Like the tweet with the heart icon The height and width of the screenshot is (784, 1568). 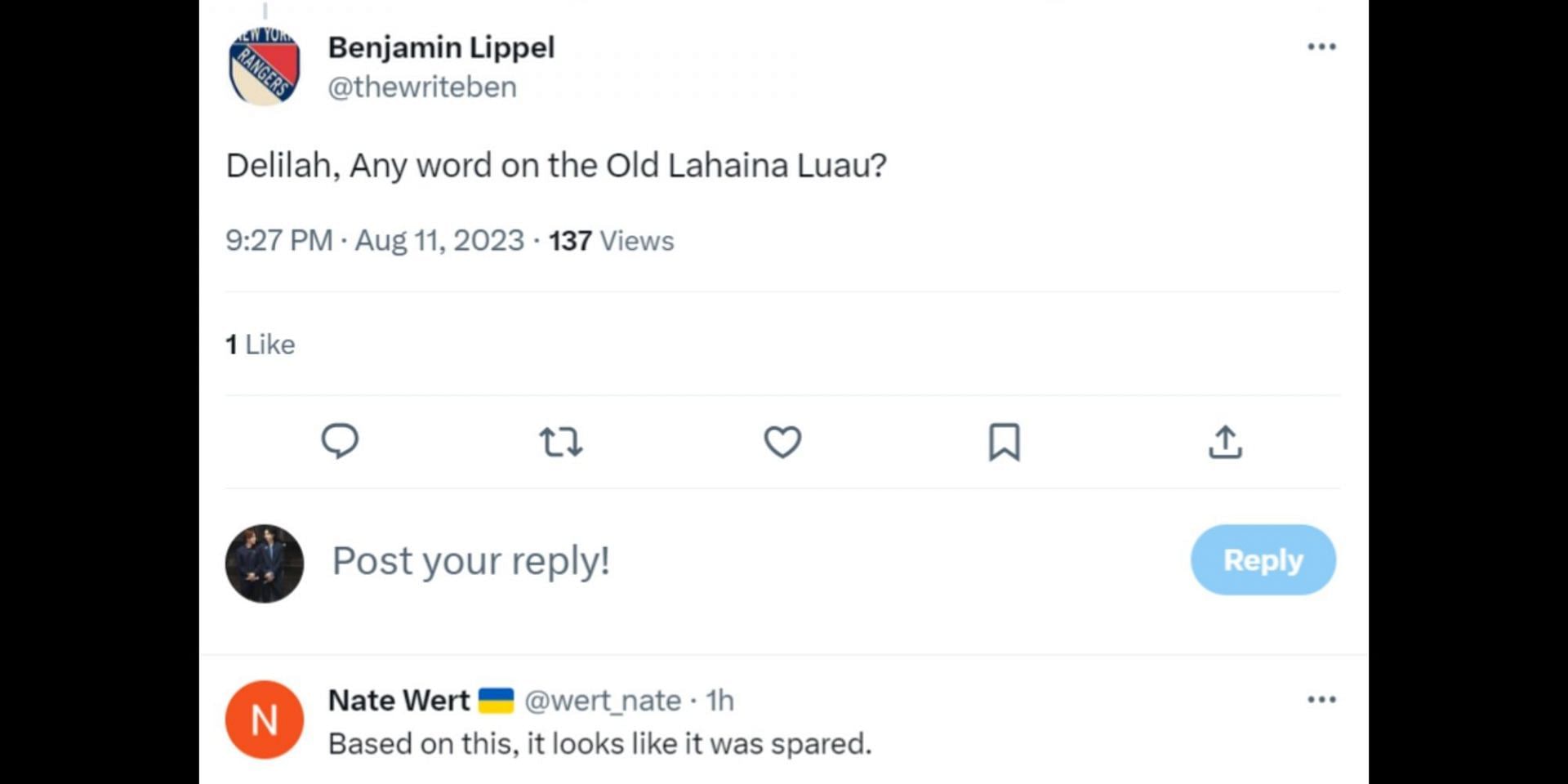tap(782, 442)
